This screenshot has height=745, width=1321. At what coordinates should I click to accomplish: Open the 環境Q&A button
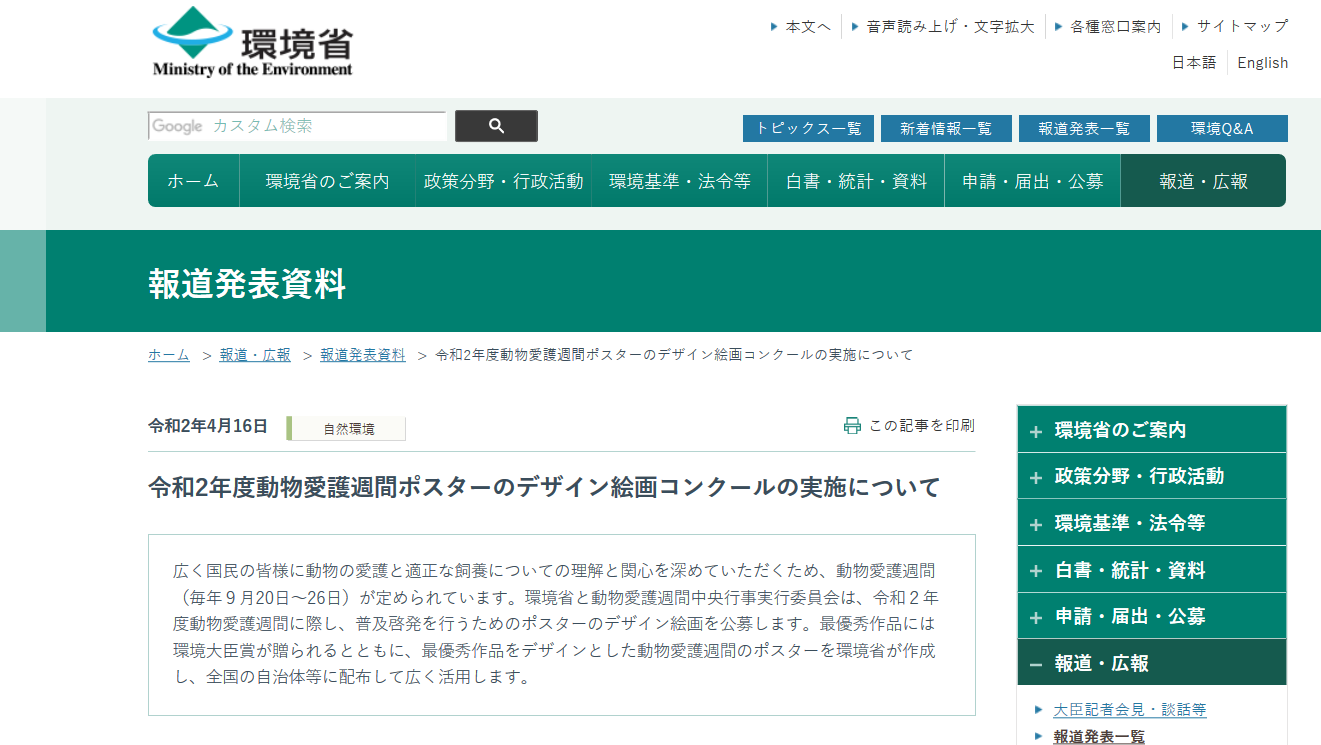(1221, 129)
